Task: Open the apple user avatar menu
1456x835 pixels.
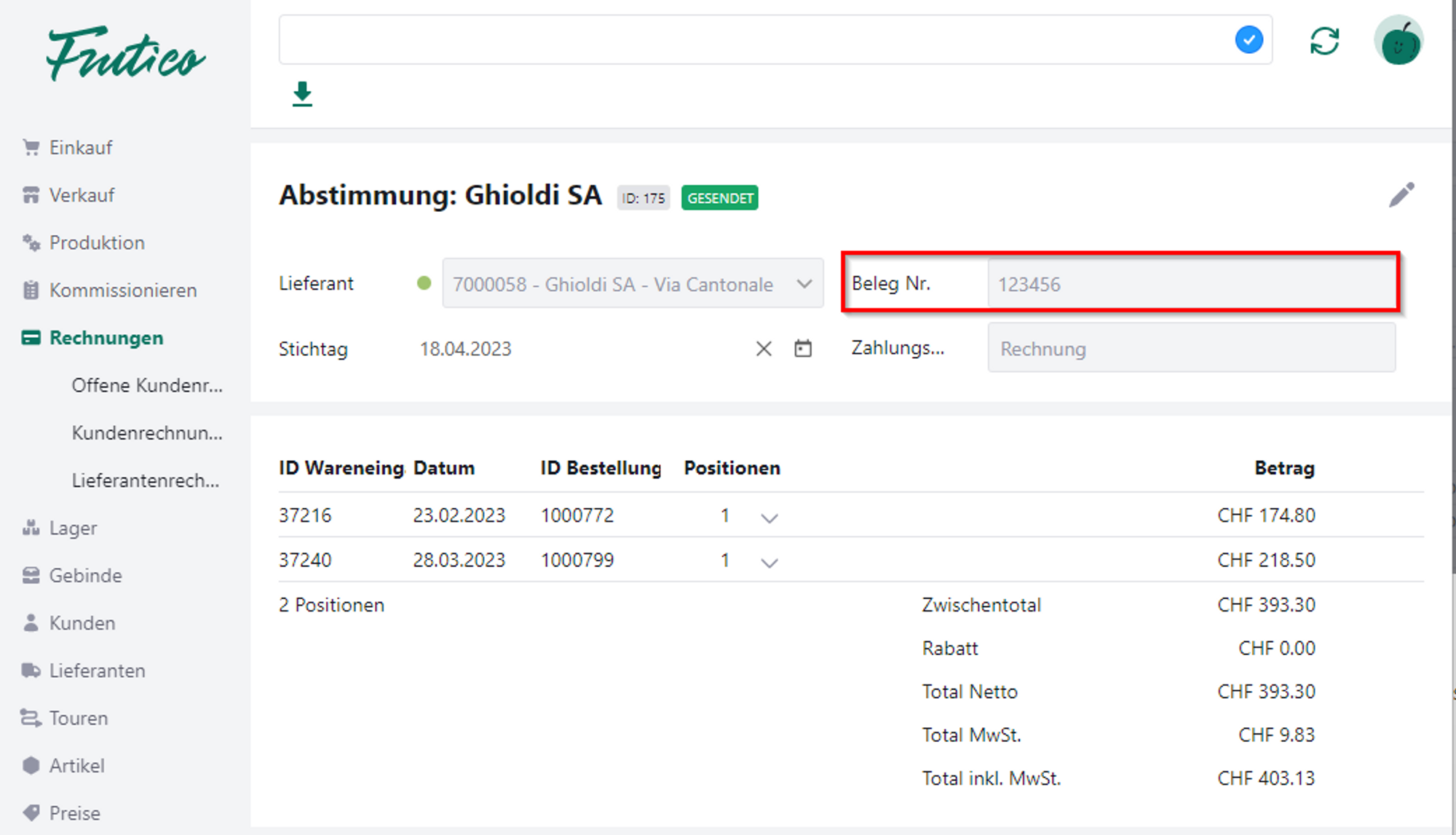Action: pos(1398,41)
